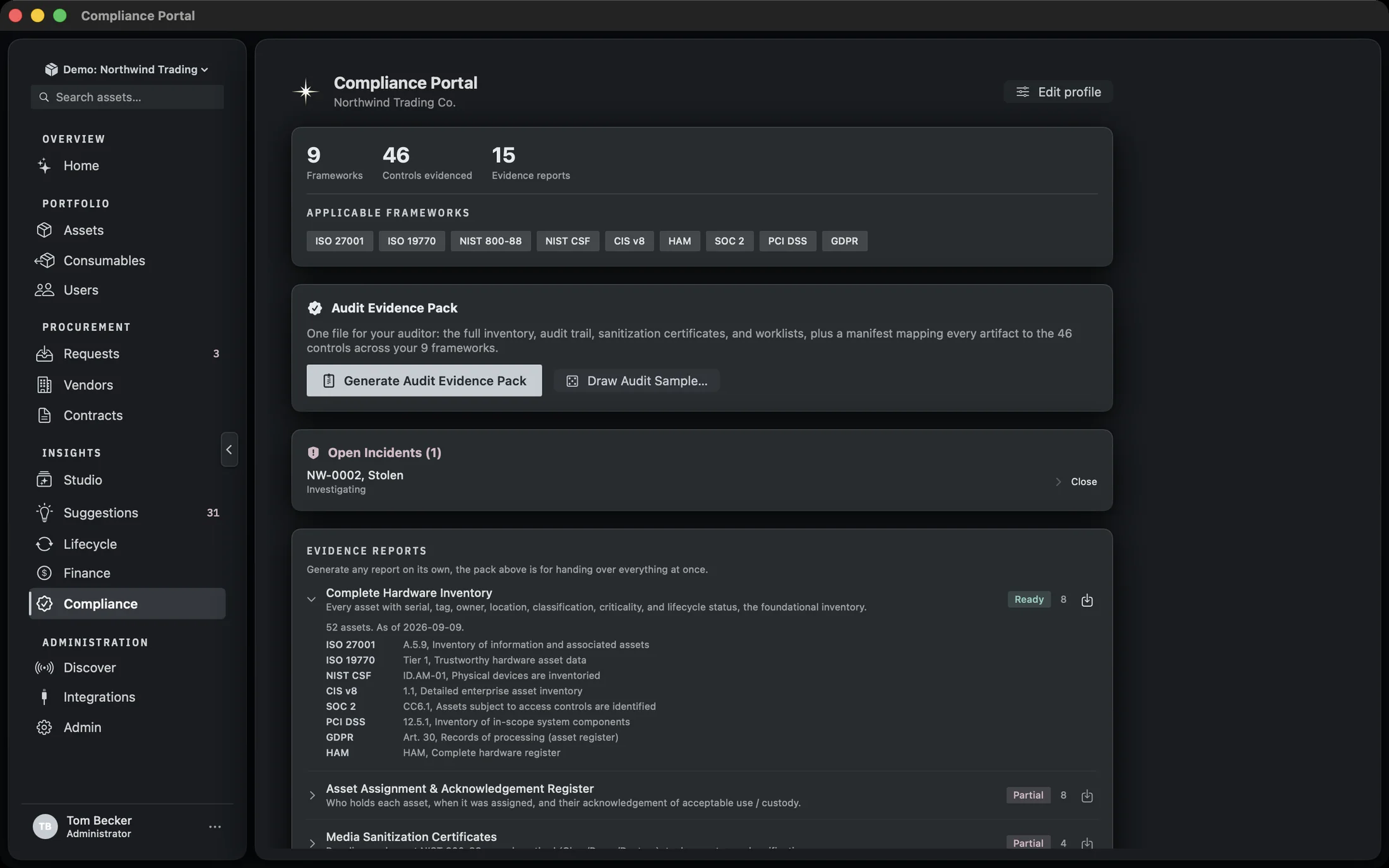Click the Edit profile button
Image resolution: width=1389 pixels, height=868 pixels.
[x=1058, y=92]
